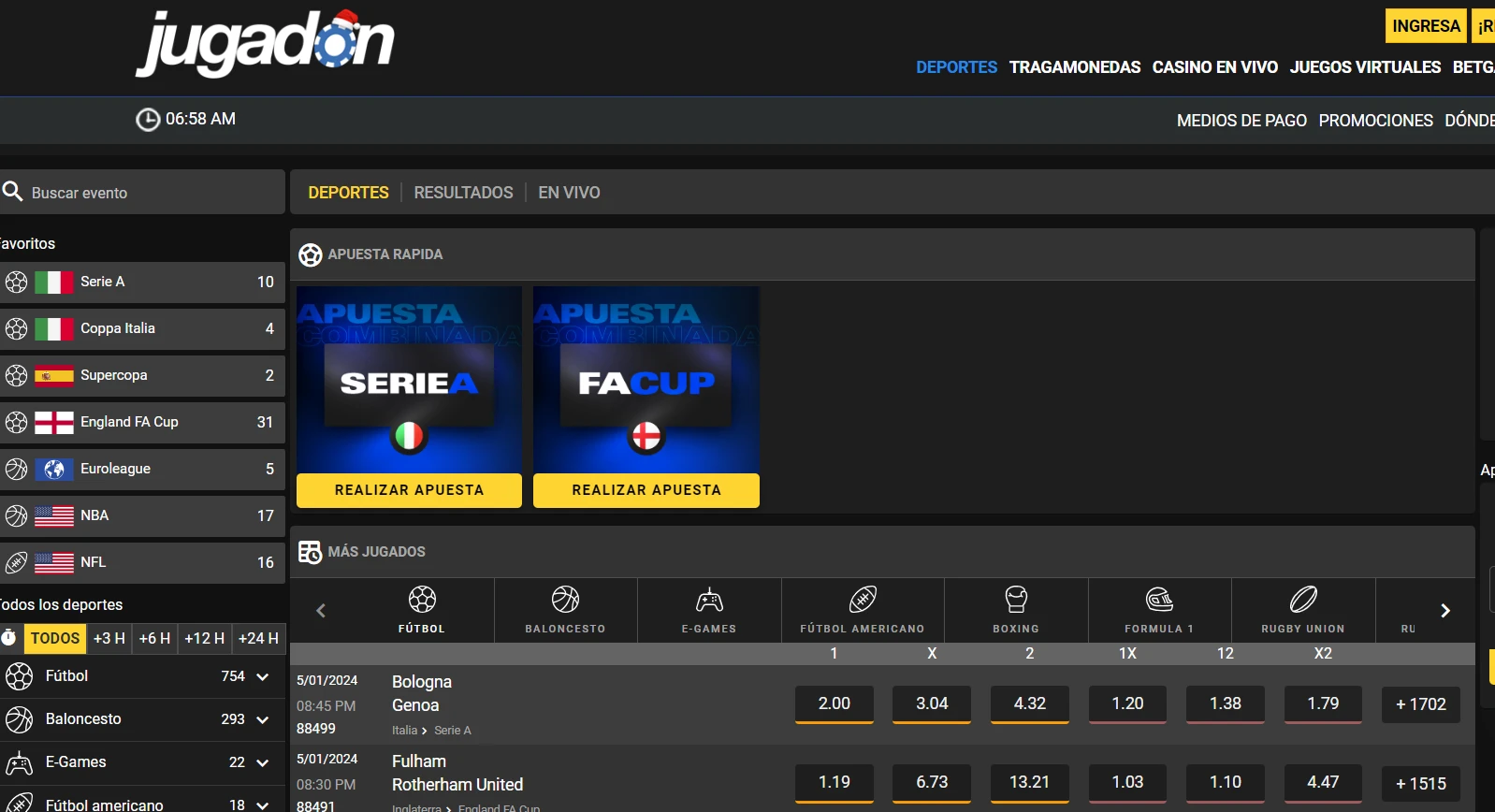Select the Fútbol sport carousel icon
The width and height of the screenshot is (1495, 812).
422,600
